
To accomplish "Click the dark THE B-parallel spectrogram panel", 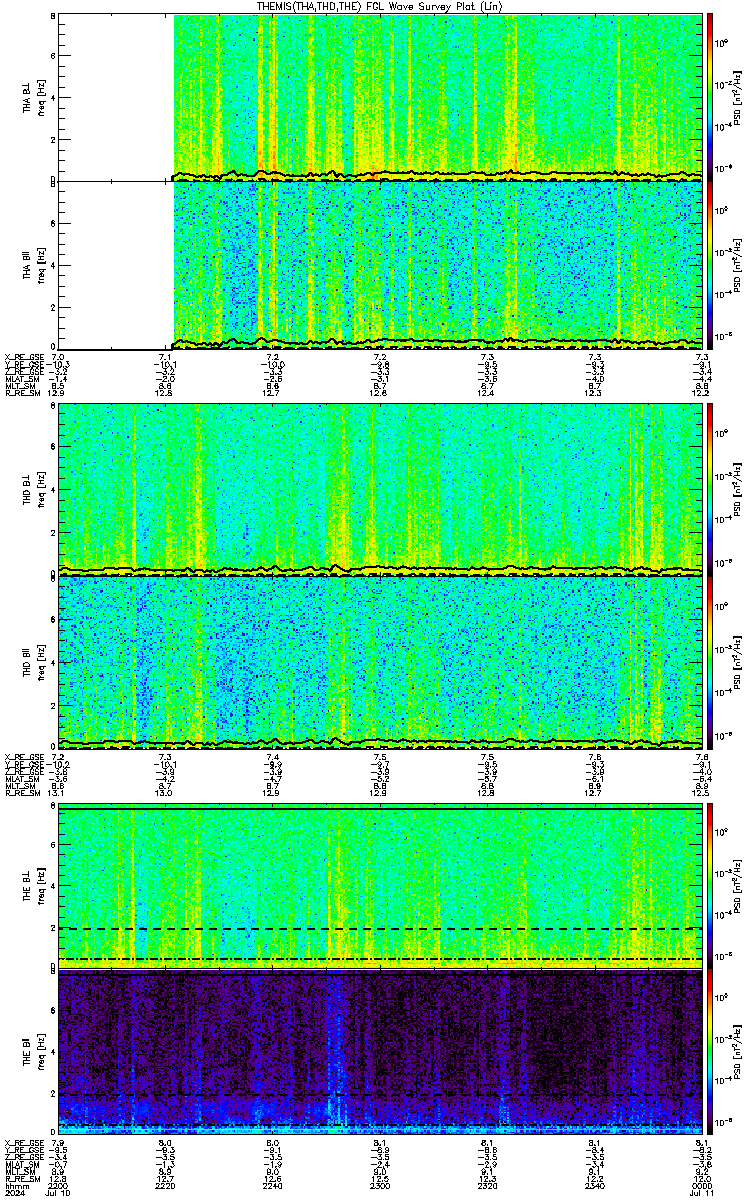I will (x=379, y=1054).
